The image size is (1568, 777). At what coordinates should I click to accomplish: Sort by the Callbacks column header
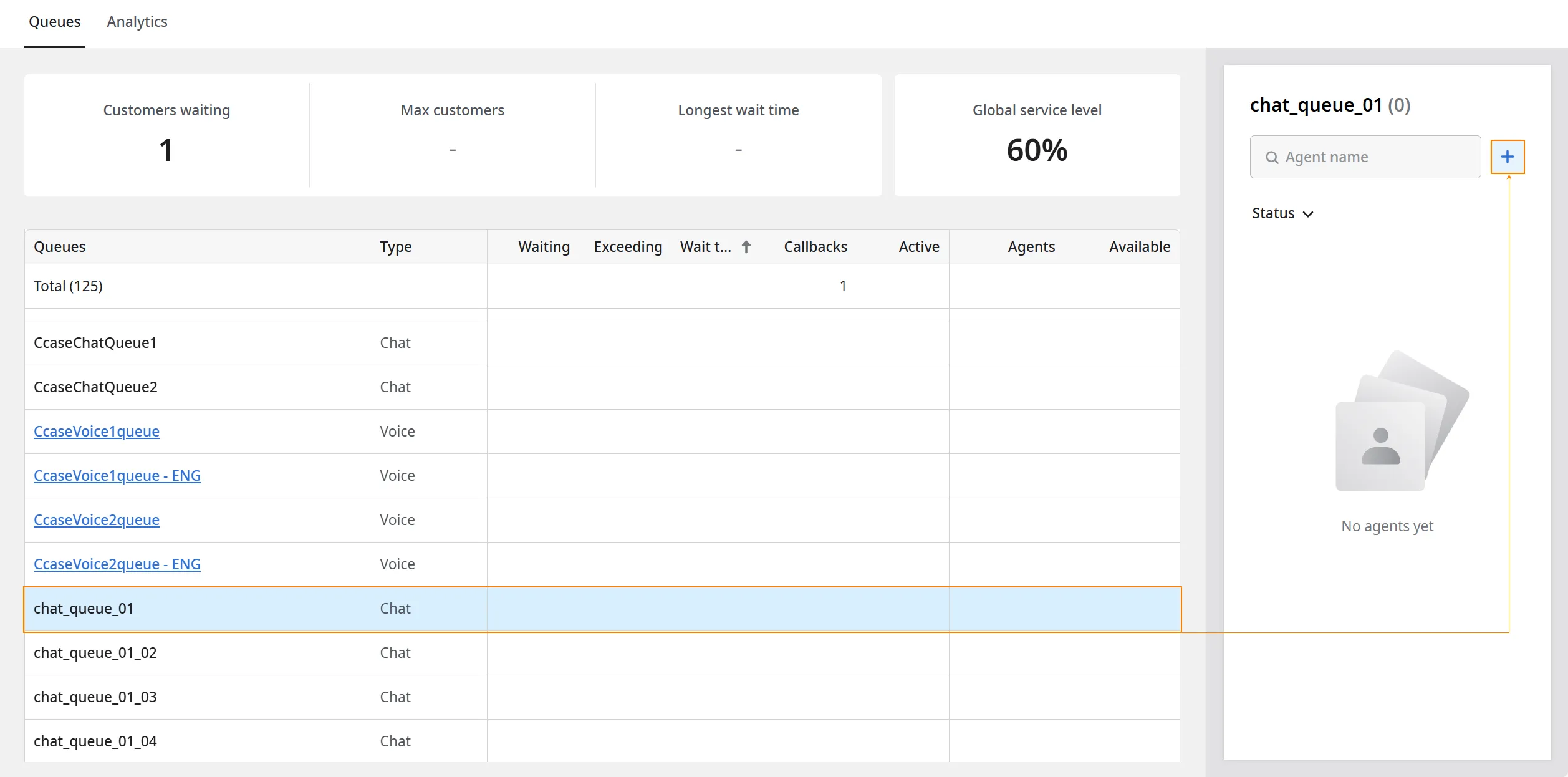[x=815, y=247]
